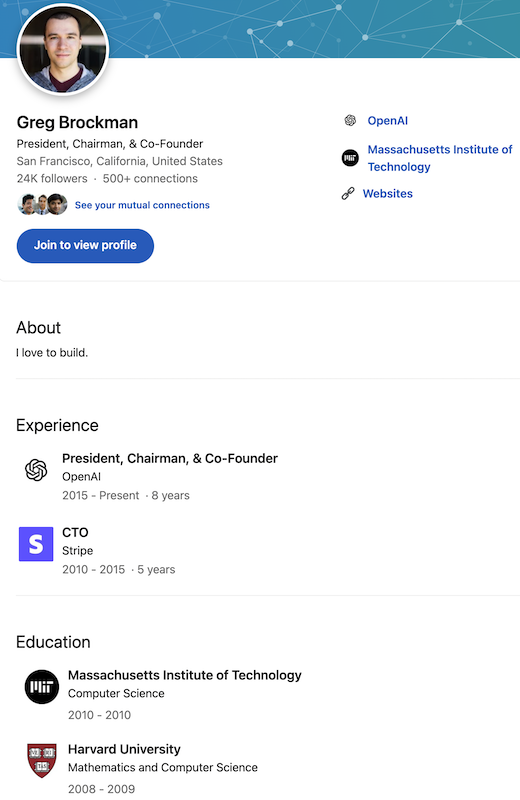
Task: Open the Websites link
Action: tap(387, 194)
